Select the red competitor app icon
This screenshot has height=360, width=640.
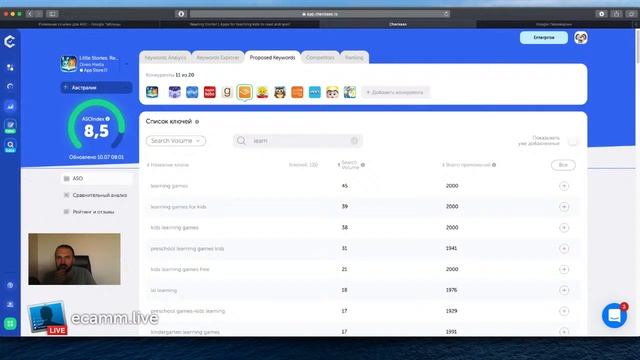tap(209, 92)
